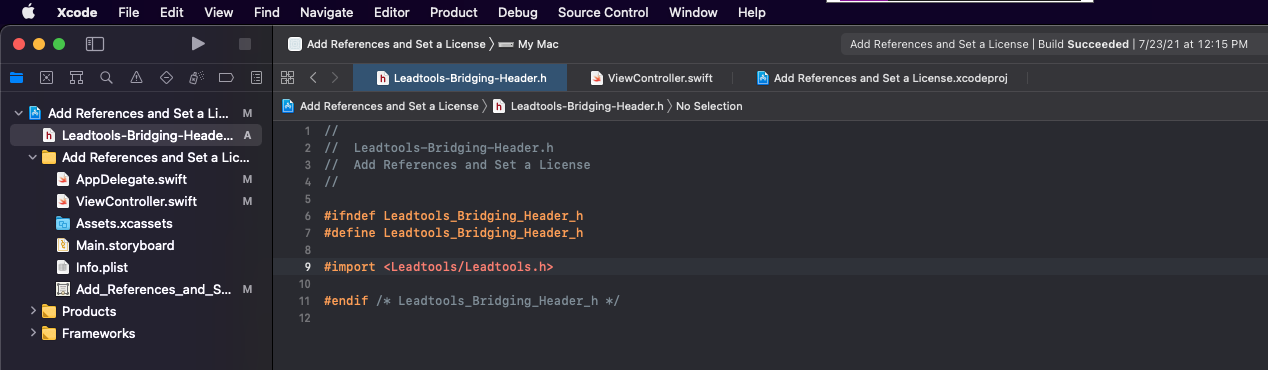The height and width of the screenshot is (370, 1268).
Task: Open the related items grid menu
Action: point(288,77)
